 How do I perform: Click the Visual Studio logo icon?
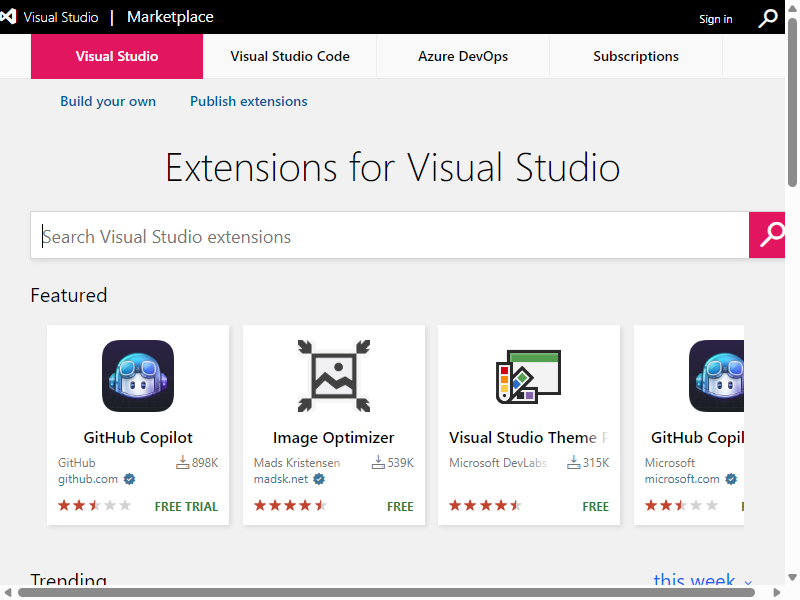point(8,17)
